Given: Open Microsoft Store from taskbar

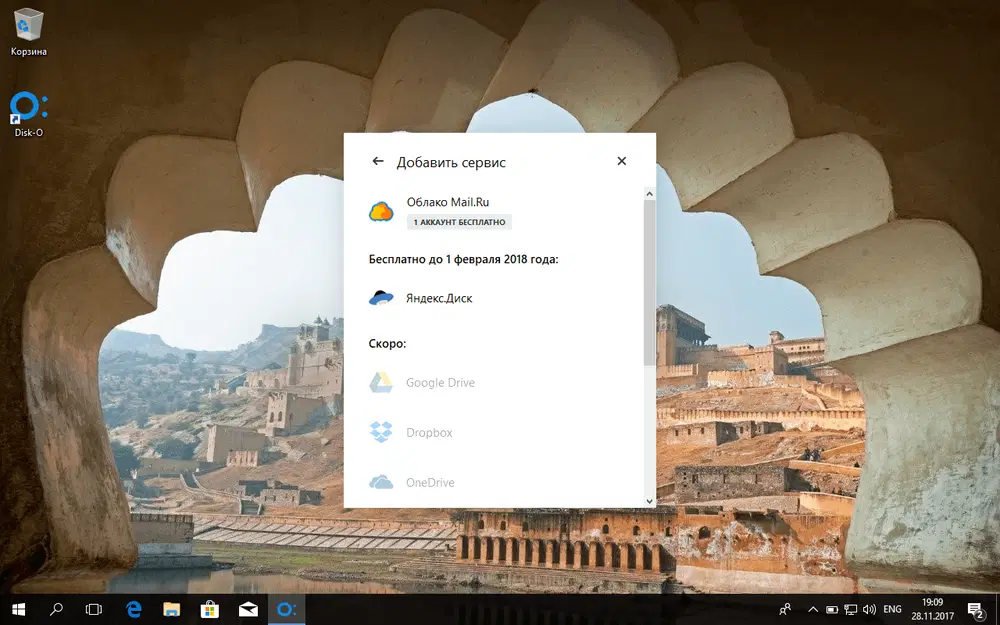Looking at the screenshot, I should pos(210,610).
